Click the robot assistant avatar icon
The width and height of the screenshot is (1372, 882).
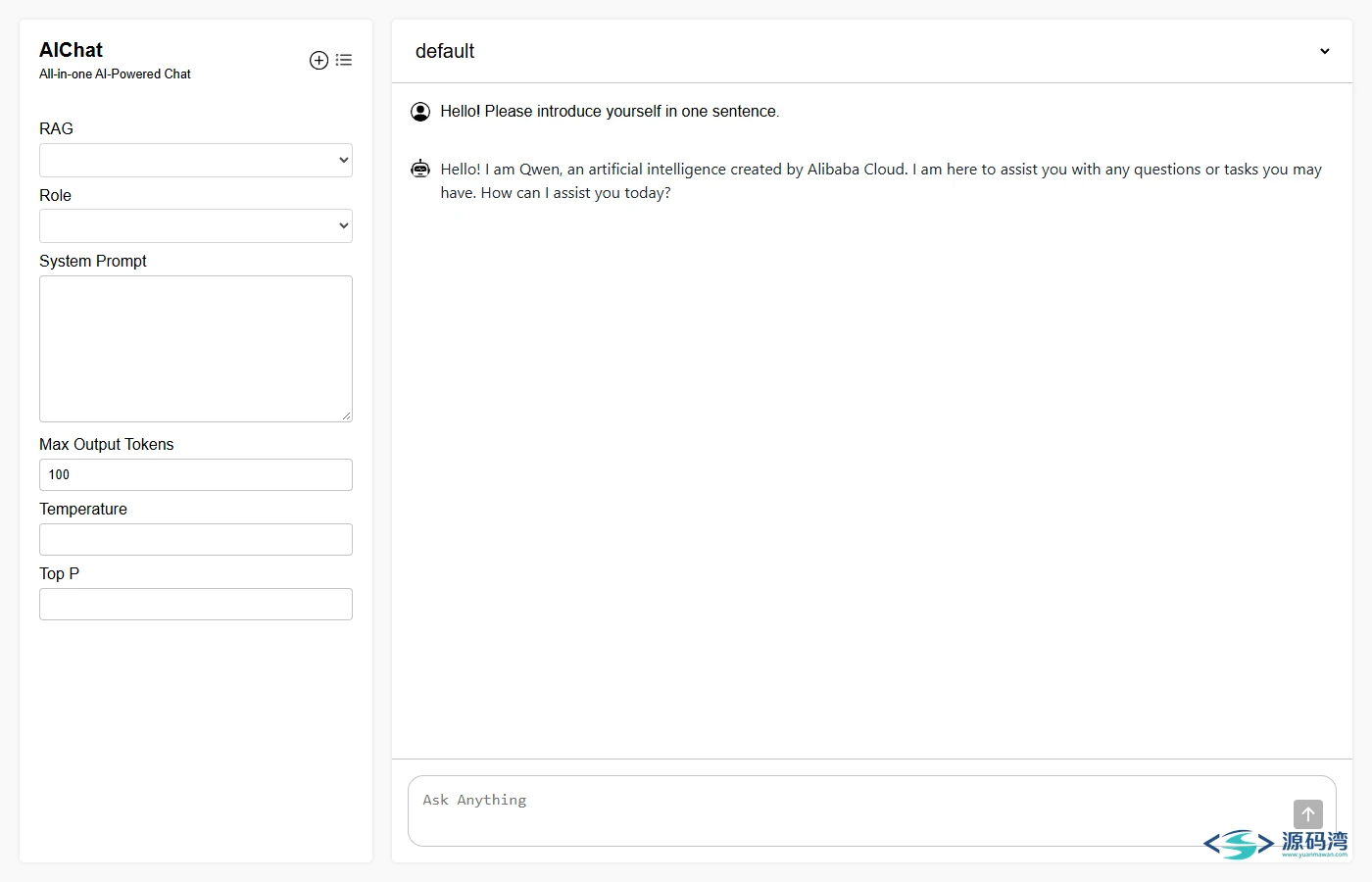tap(420, 169)
